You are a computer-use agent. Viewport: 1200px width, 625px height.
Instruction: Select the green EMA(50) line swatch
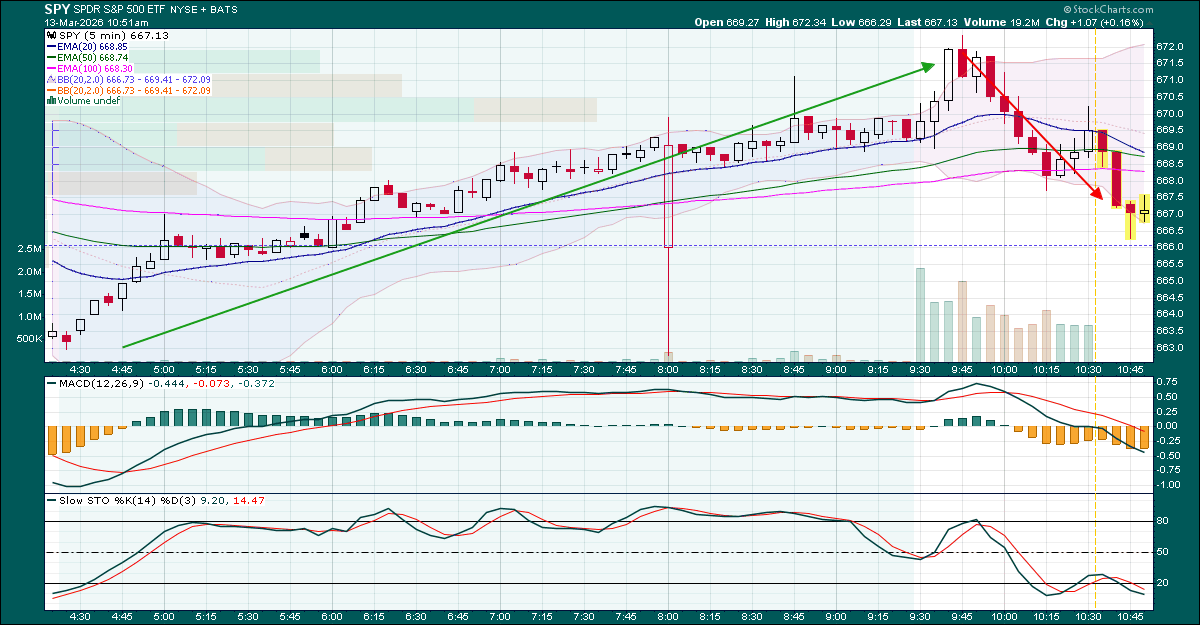coord(51,57)
